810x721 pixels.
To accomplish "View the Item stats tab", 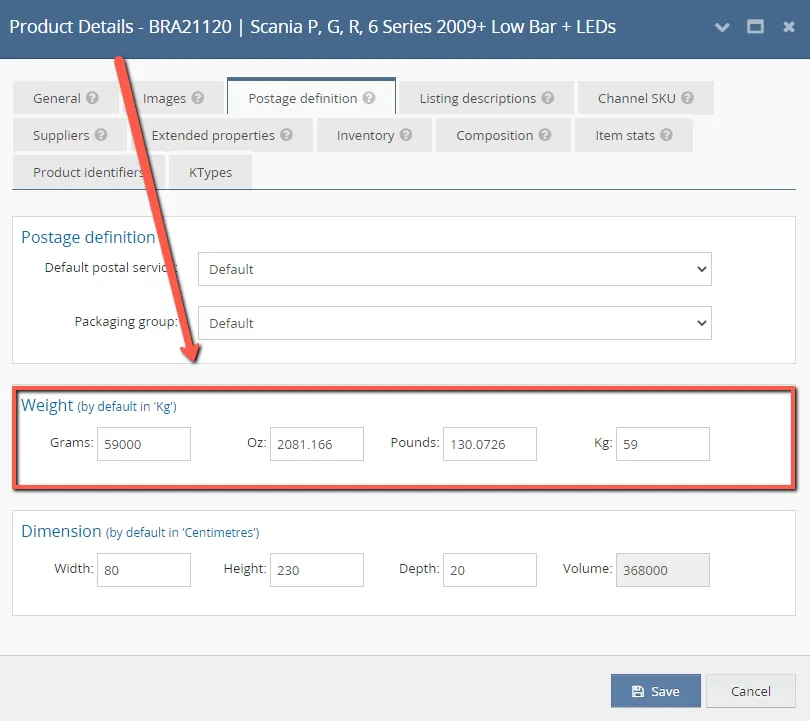I will (634, 135).
